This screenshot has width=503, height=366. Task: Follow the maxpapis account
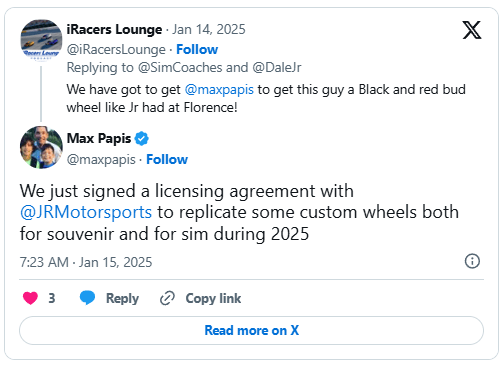[167, 159]
